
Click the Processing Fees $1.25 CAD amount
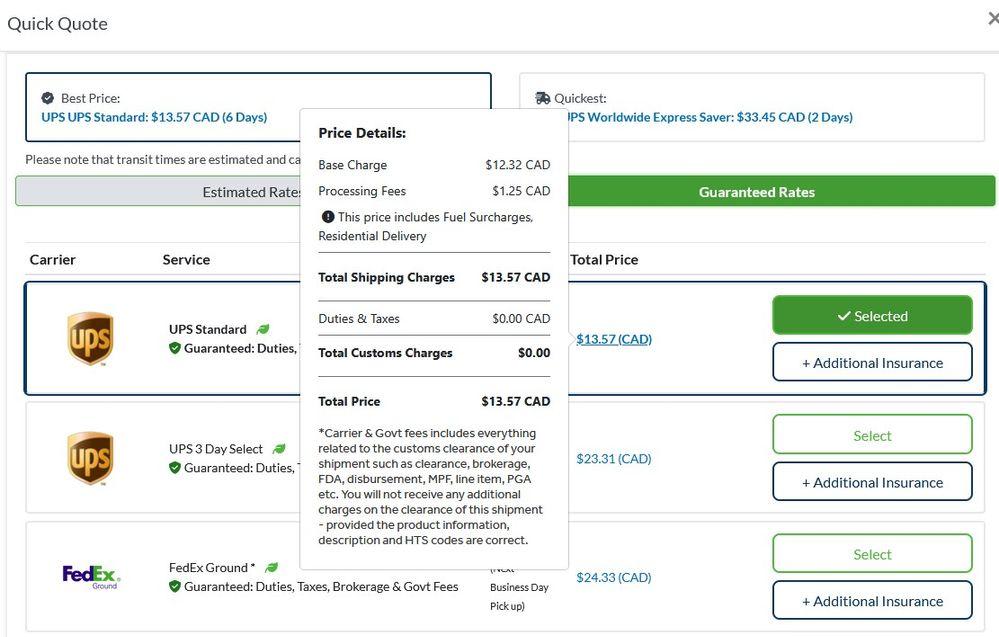pos(521,191)
